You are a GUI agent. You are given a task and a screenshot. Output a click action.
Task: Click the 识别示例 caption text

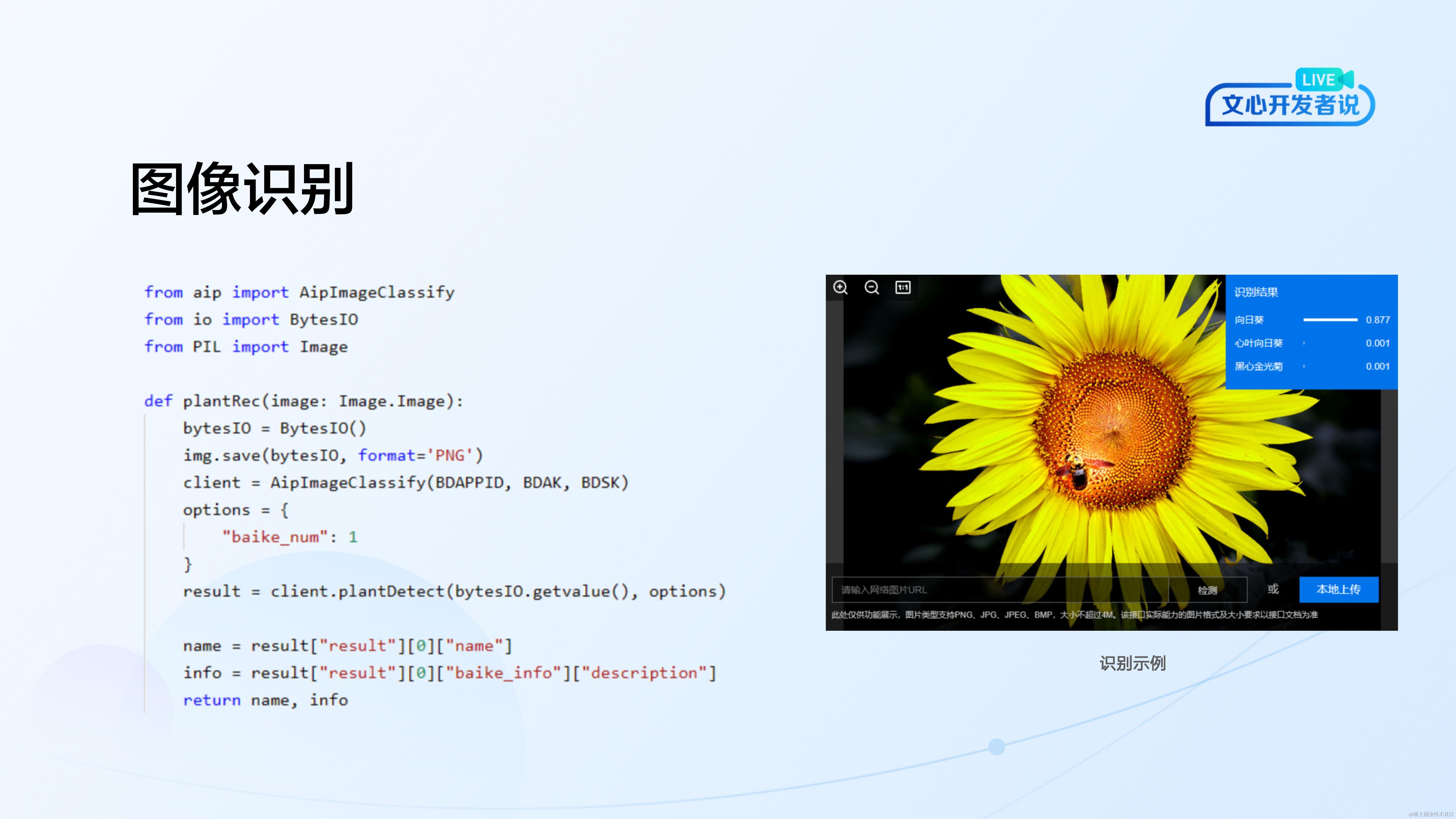point(1132,663)
